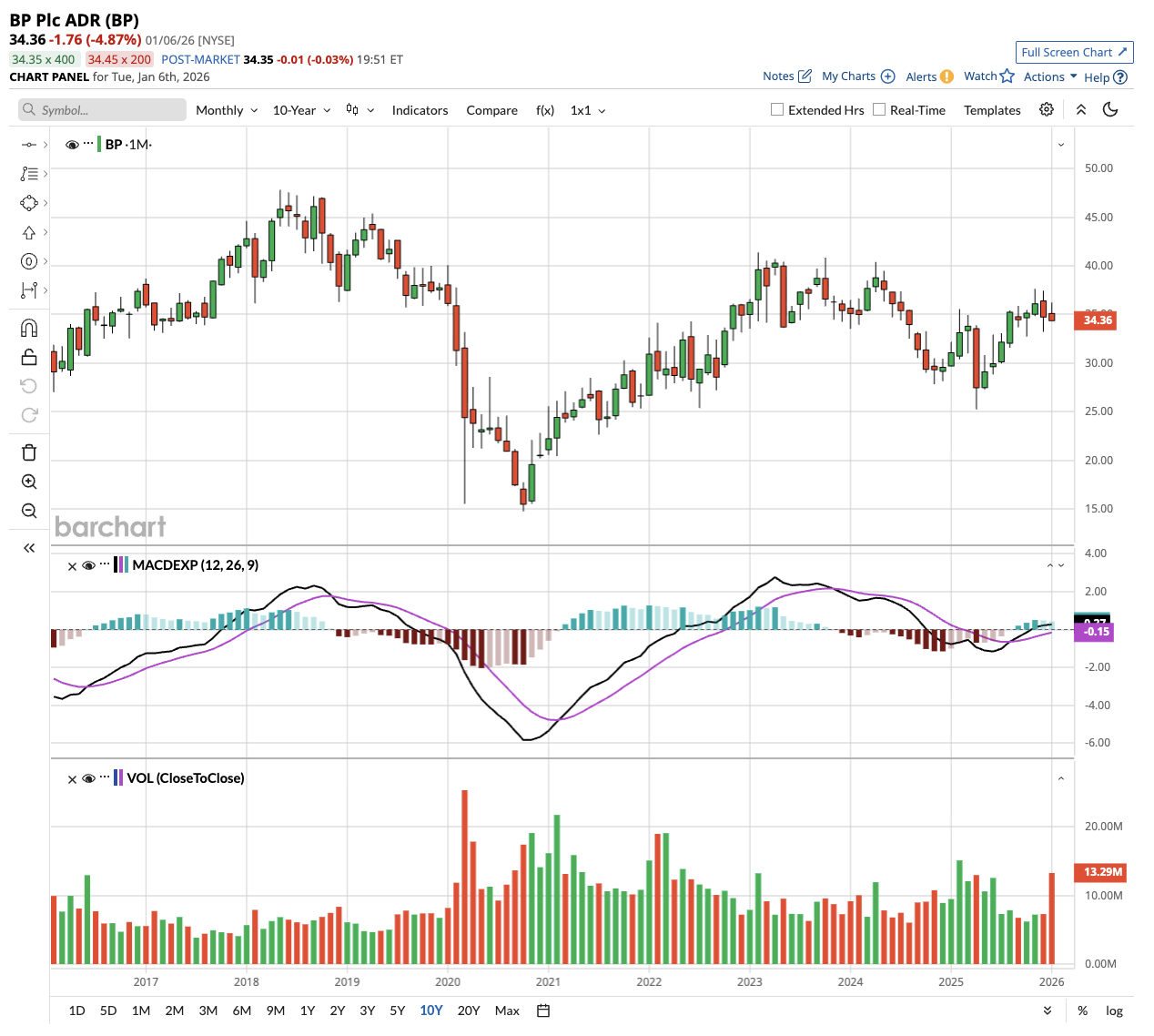Open the Monthly frequency dropdown
The image size is (1154, 1036).
[x=227, y=110]
